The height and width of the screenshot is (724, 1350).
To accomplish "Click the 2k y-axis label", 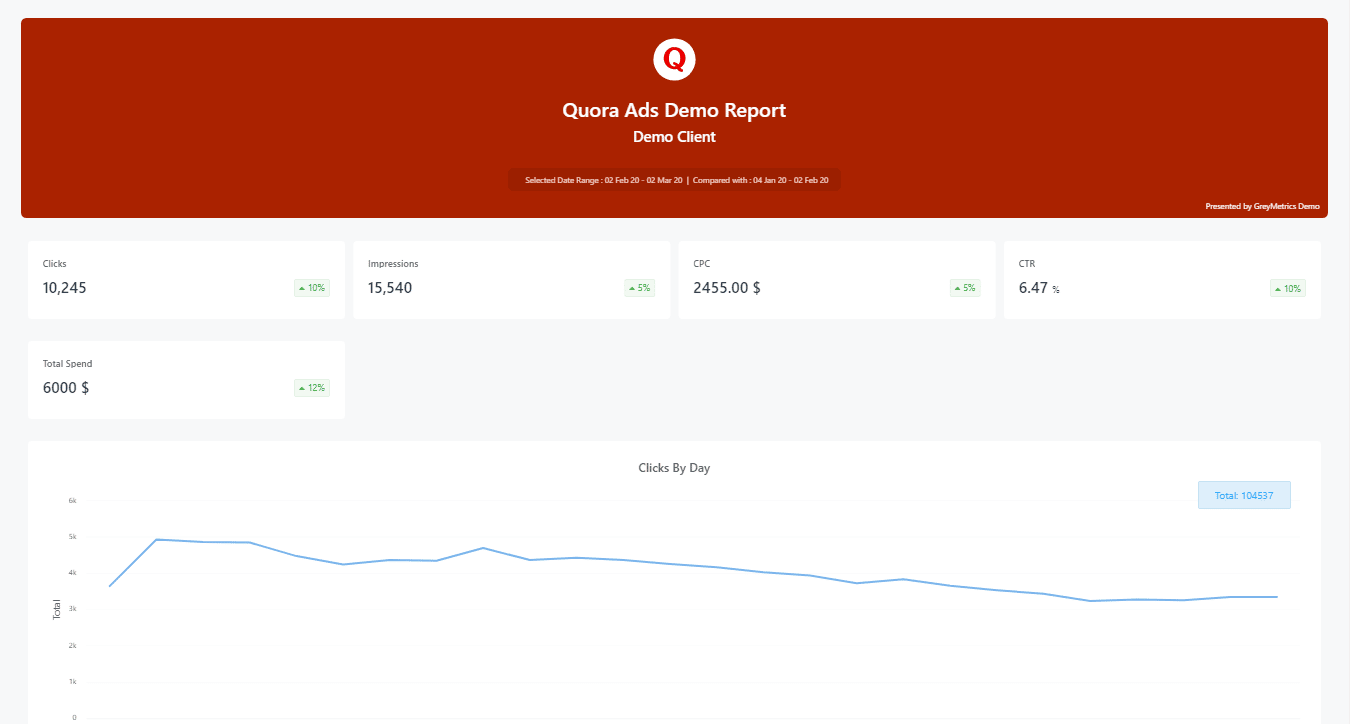I will pos(72,645).
